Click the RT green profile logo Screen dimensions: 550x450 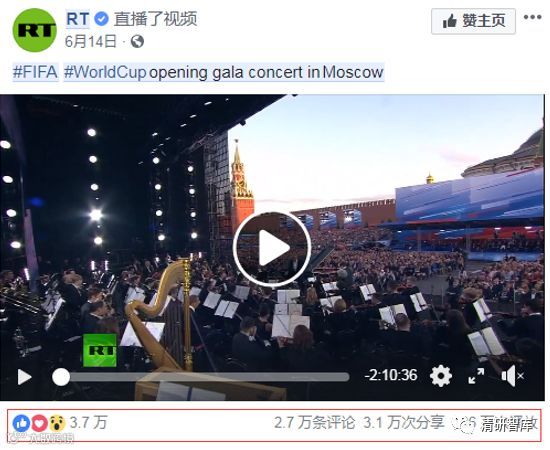(x=34, y=30)
